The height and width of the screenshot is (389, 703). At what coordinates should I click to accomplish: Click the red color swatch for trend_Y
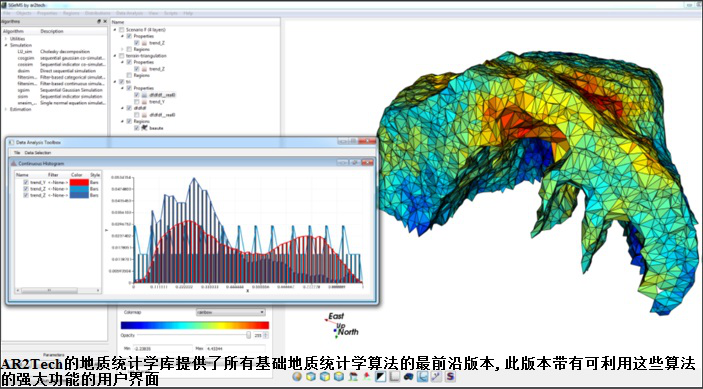(x=79, y=182)
